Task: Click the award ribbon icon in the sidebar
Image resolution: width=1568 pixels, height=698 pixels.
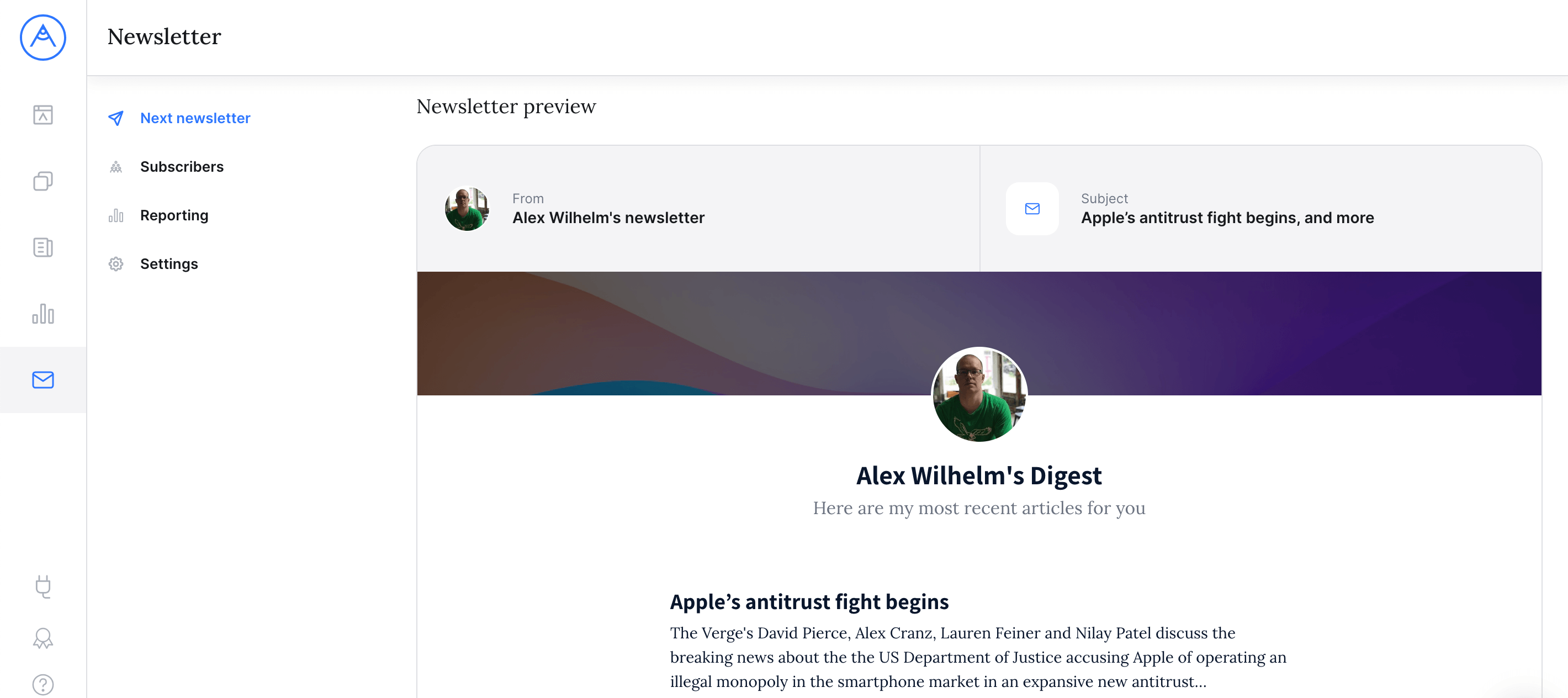Action: [43, 638]
